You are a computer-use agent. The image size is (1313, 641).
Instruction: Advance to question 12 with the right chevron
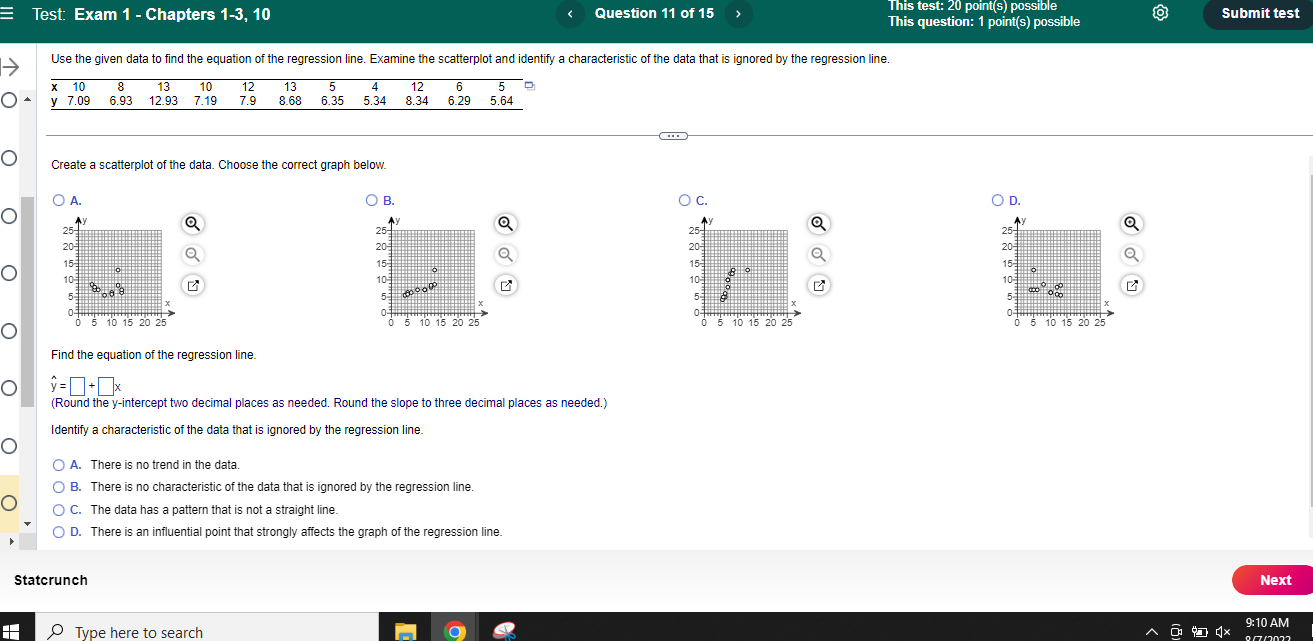[737, 14]
